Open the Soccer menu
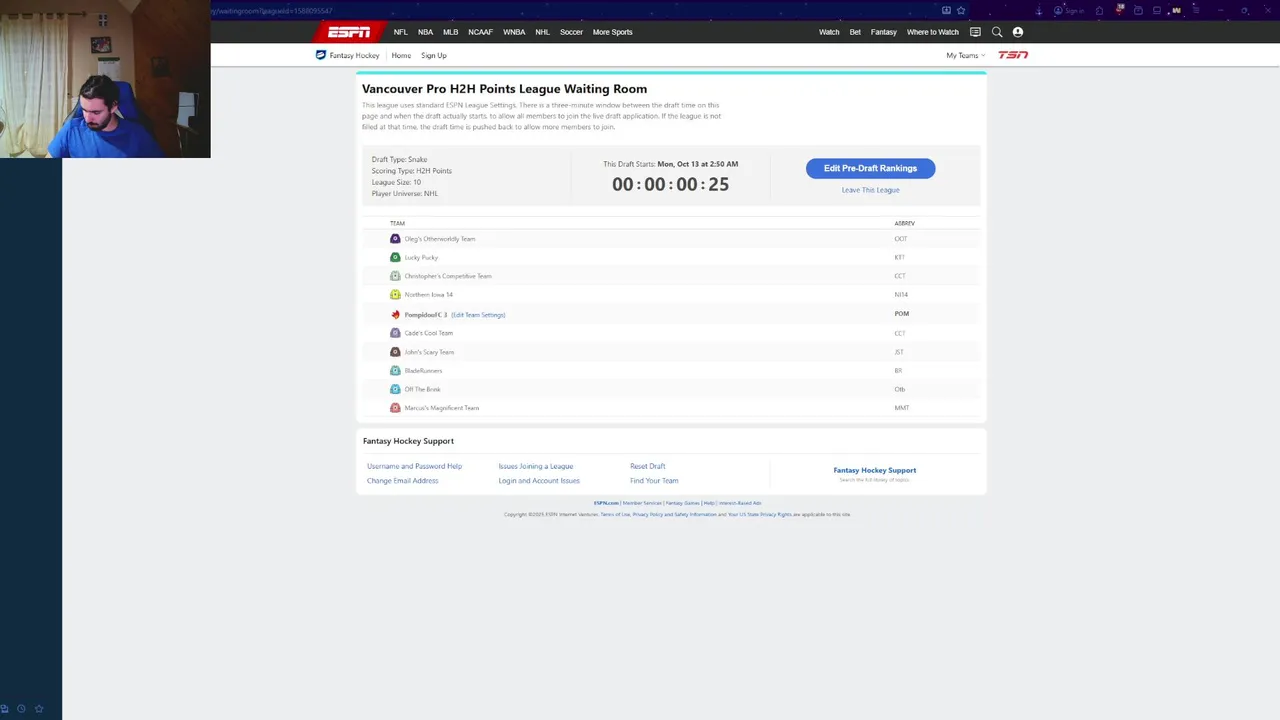Viewport: 1280px width, 720px height. [571, 32]
